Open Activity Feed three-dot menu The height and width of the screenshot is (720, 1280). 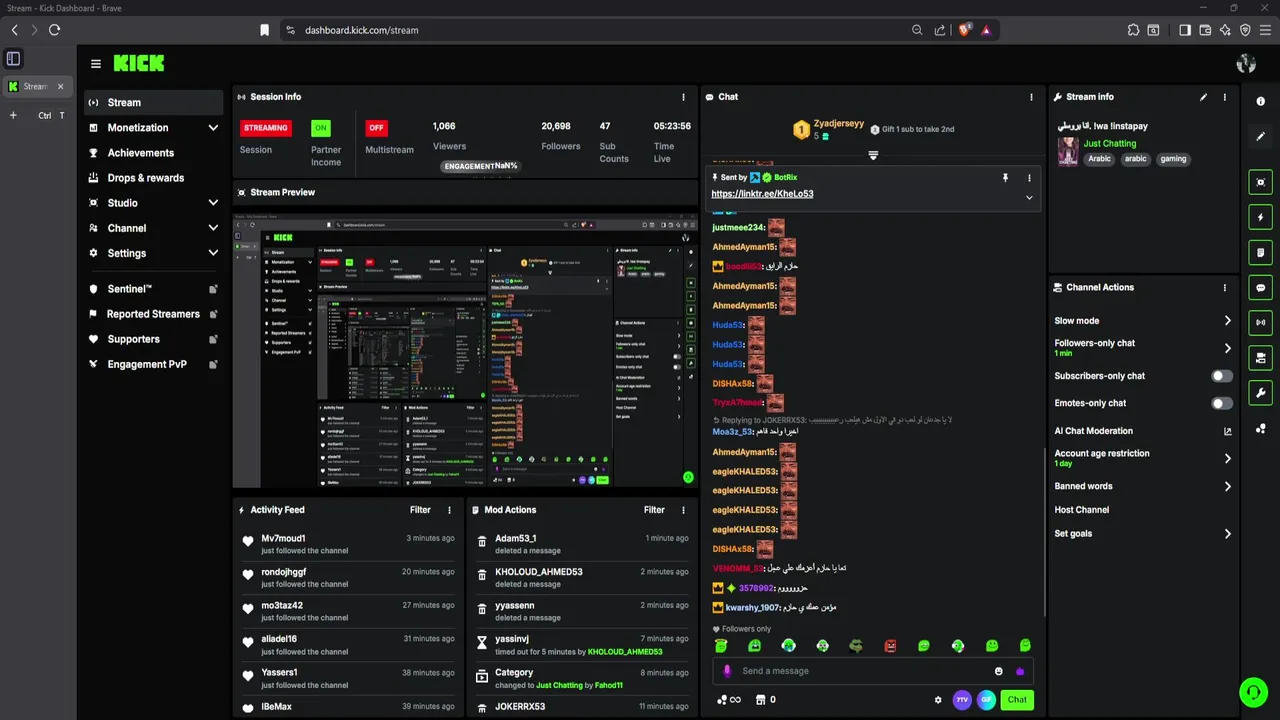pos(449,510)
